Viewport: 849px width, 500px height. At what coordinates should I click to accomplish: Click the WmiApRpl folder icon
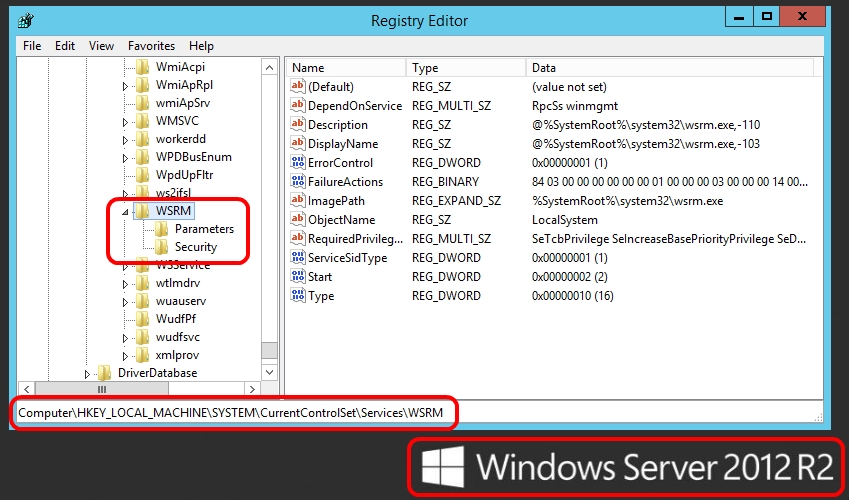[143, 85]
